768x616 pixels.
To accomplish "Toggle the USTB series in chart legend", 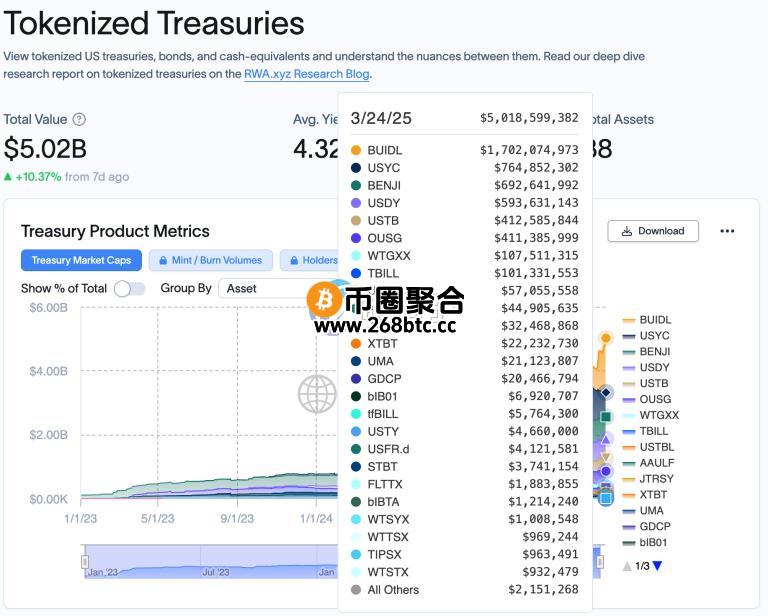I will [645, 383].
